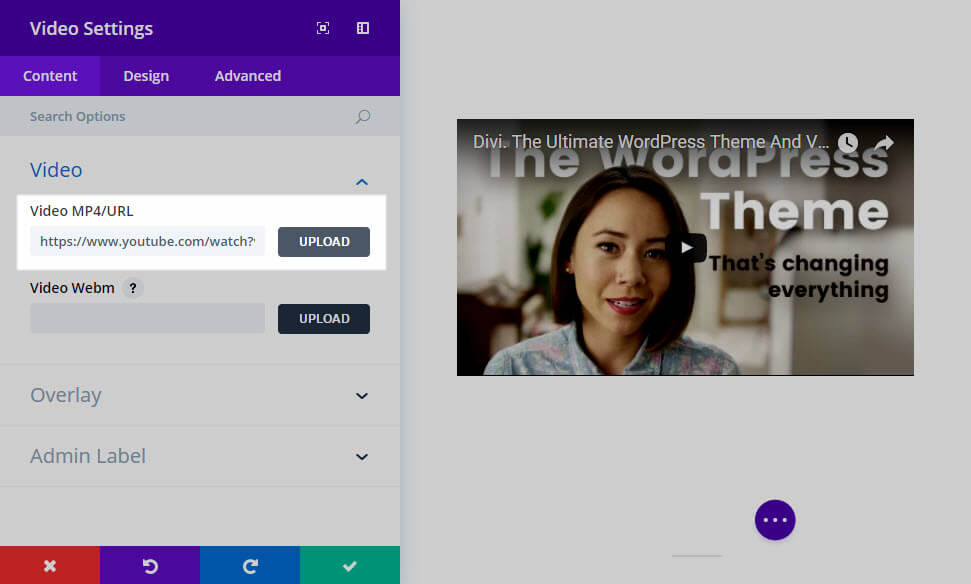The width and height of the screenshot is (971, 584).
Task: Save changes with green checkmark
Action: coord(350,565)
